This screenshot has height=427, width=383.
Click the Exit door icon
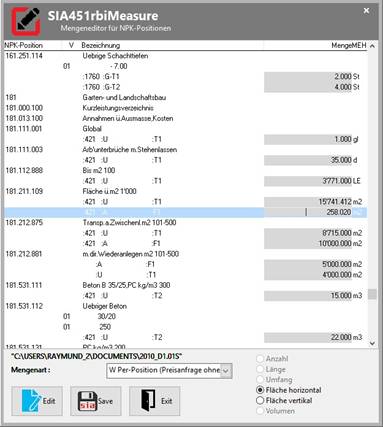coord(148,401)
